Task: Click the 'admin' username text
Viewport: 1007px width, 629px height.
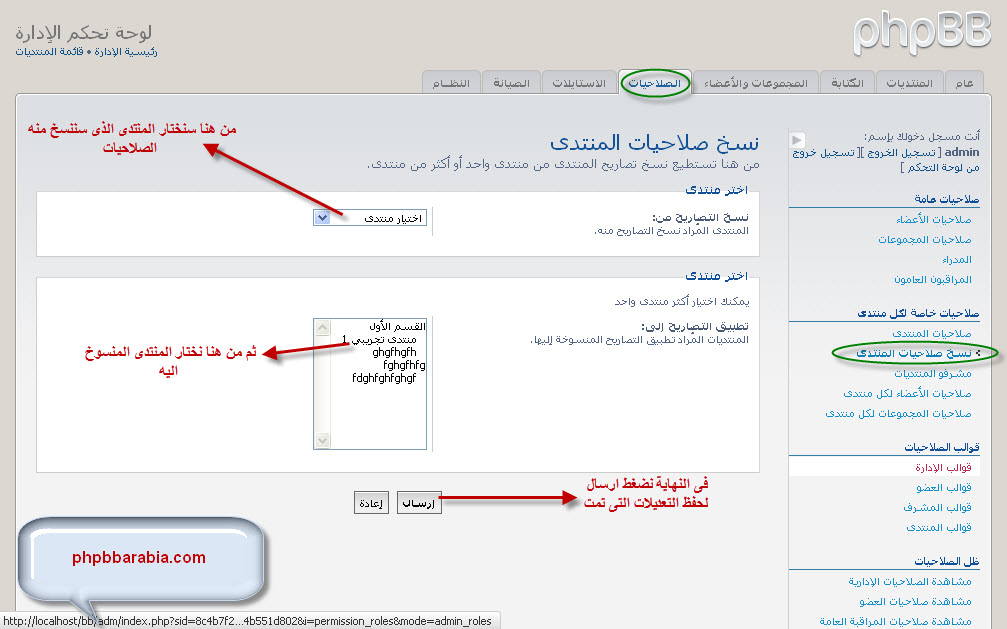Action: 961,152
